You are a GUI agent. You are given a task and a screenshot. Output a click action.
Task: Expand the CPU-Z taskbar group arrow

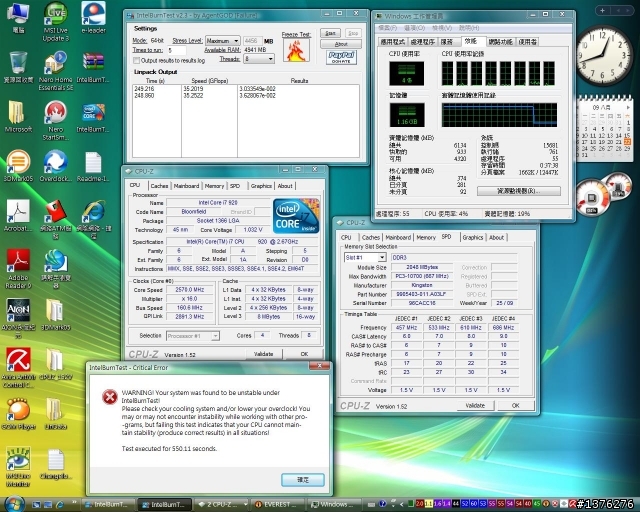pyautogui.click(x=245, y=504)
